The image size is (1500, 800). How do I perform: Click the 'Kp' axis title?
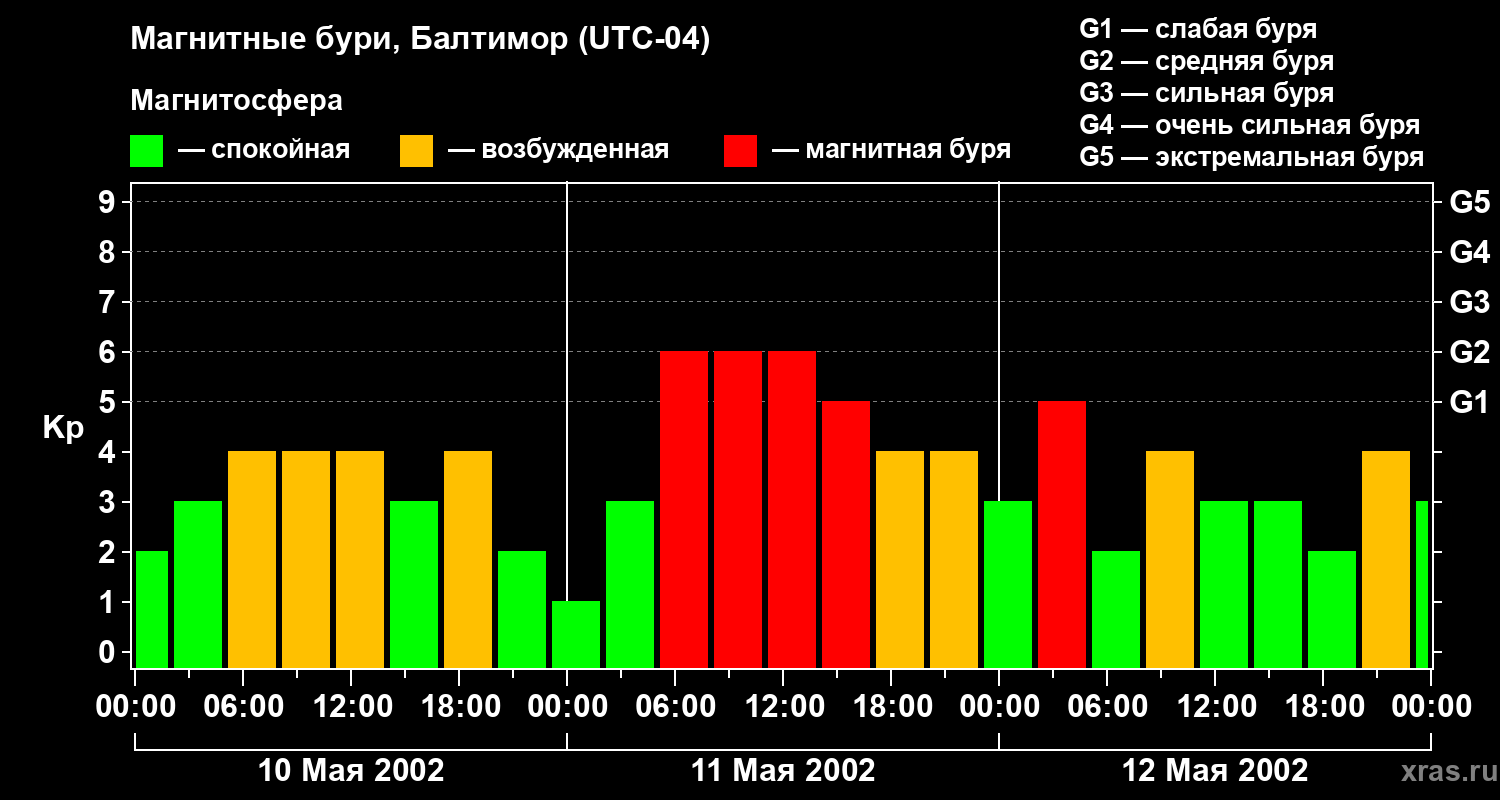(x=63, y=428)
